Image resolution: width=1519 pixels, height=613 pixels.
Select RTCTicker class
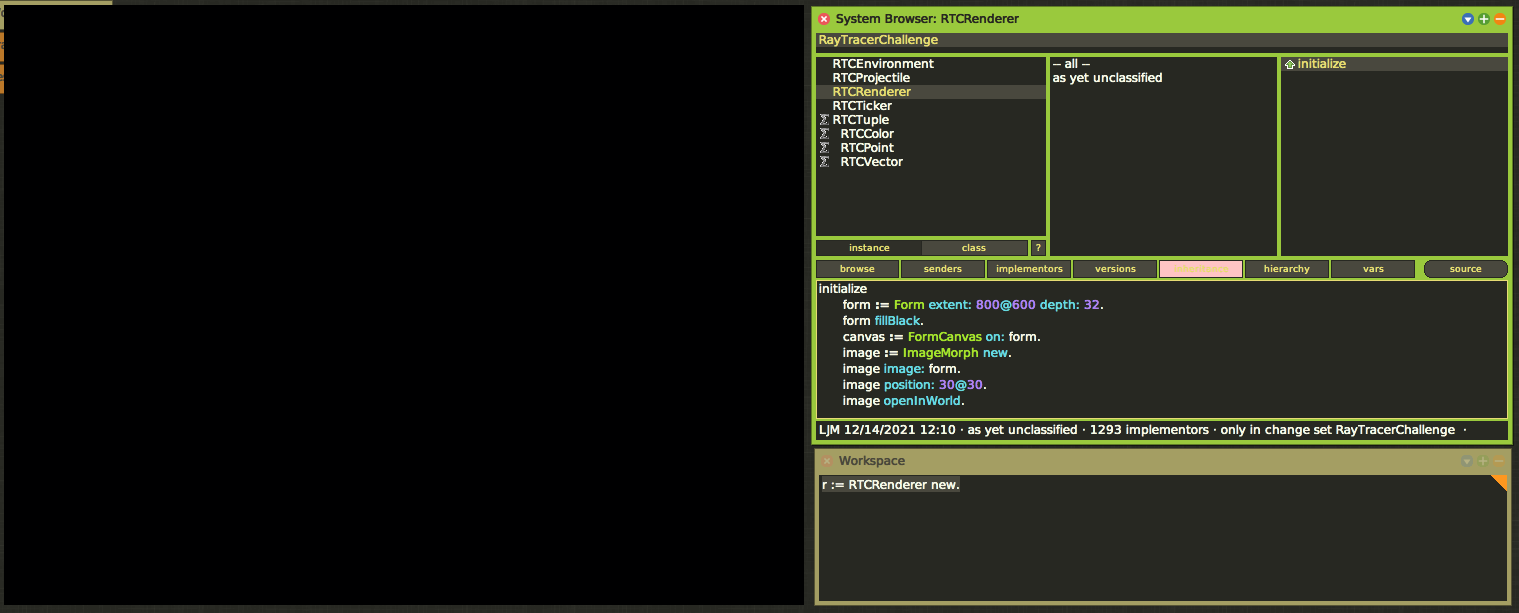(931, 106)
